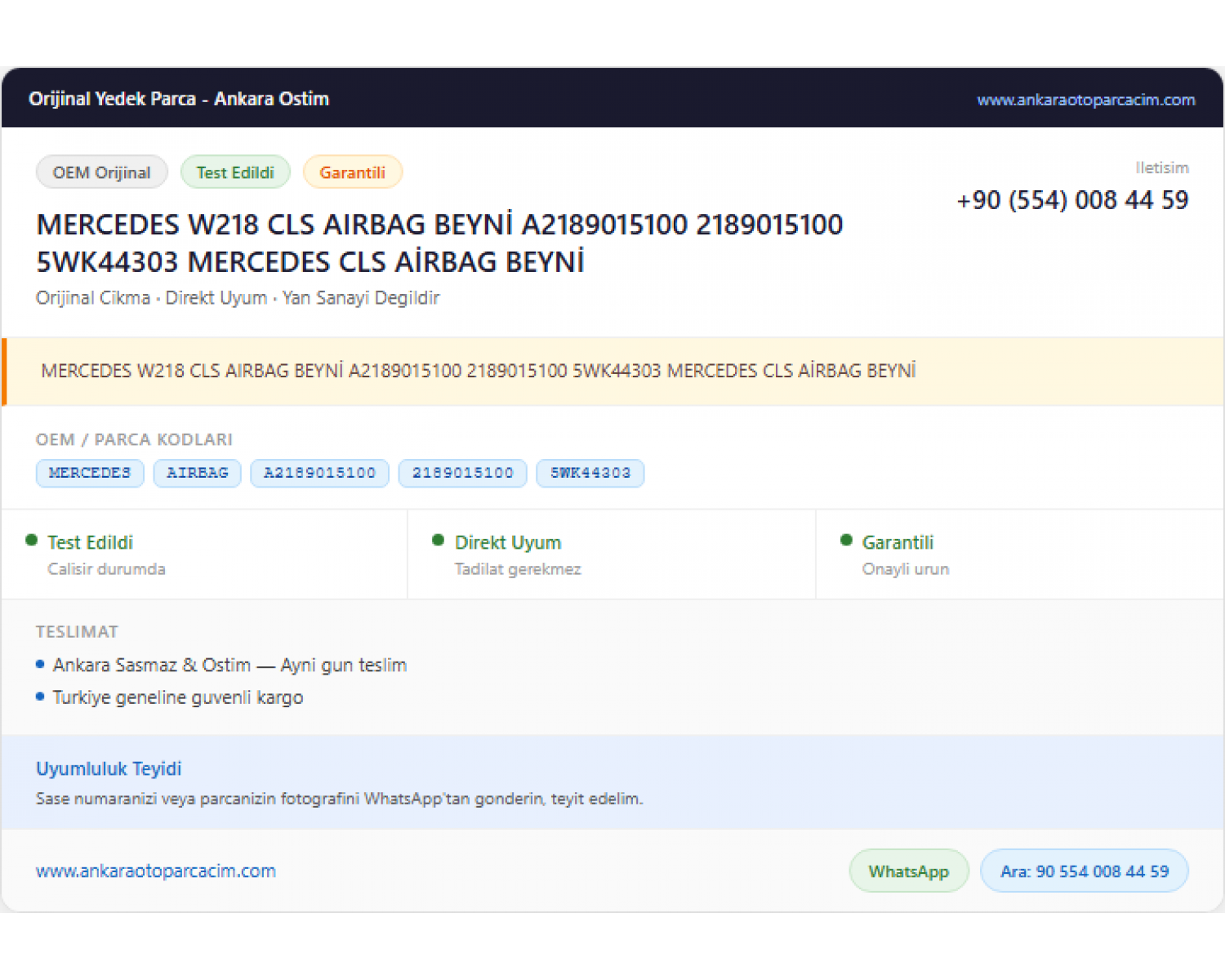The width and height of the screenshot is (1225, 980).
Task: Click the yellow highlighted product description banner
Action: click(x=613, y=372)
